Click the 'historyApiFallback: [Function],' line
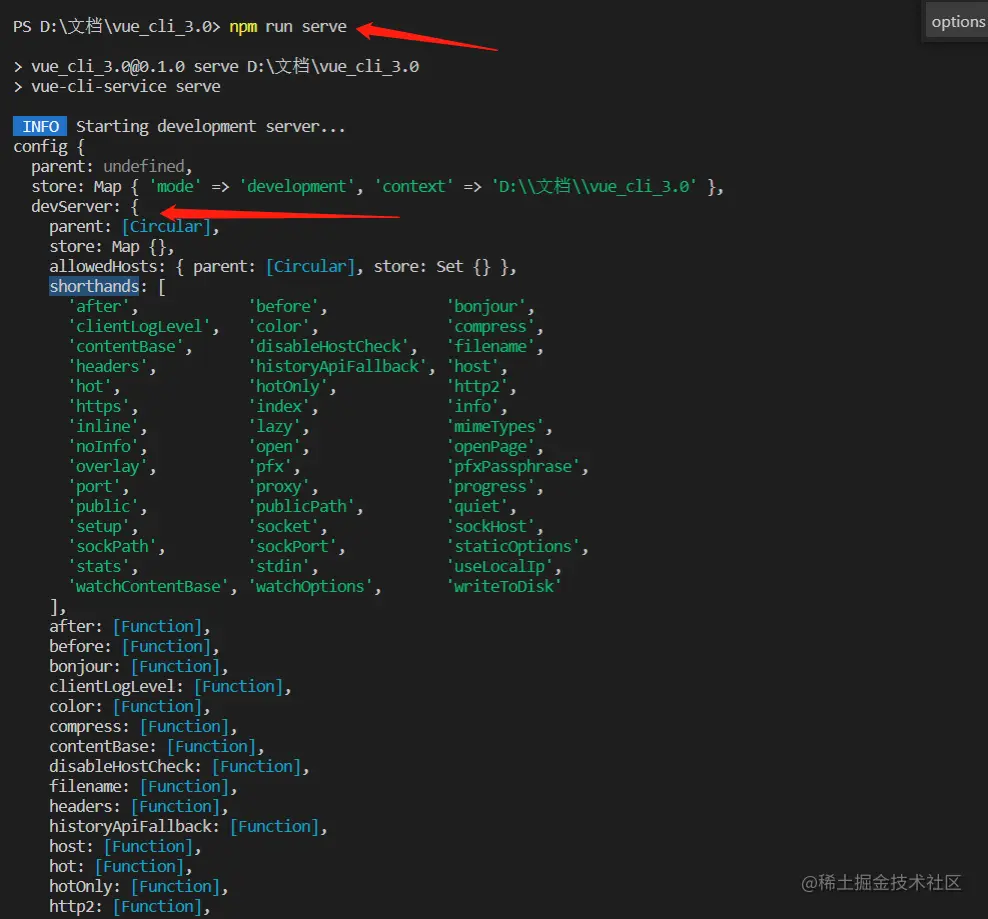The height and width of the screenshot is (919, 988). coord(188,826)
